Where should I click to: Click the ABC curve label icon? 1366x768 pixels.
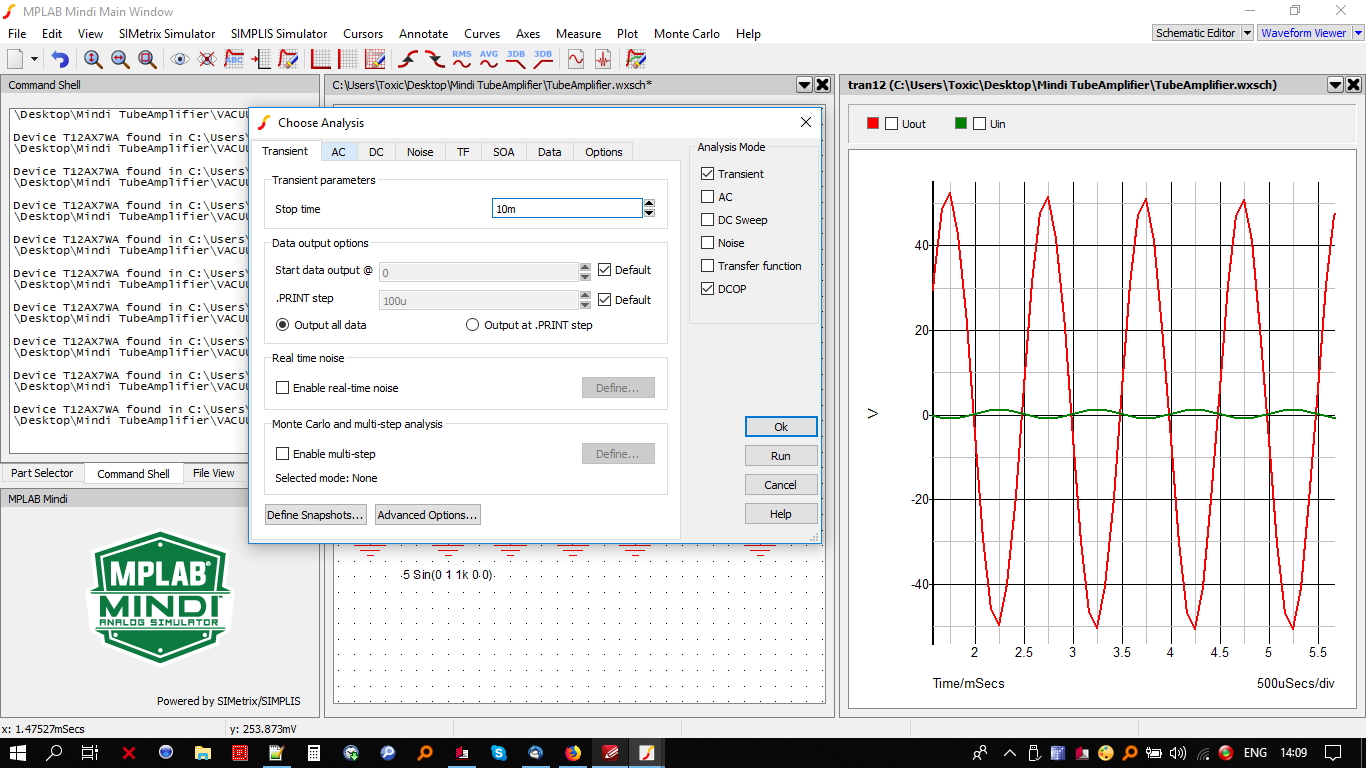(x=234, y=60)
